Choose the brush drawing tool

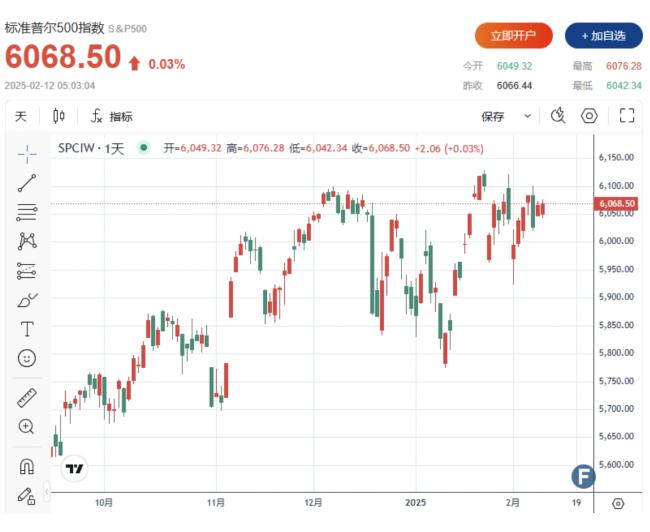pyautogui.click(x=27, y=300)
